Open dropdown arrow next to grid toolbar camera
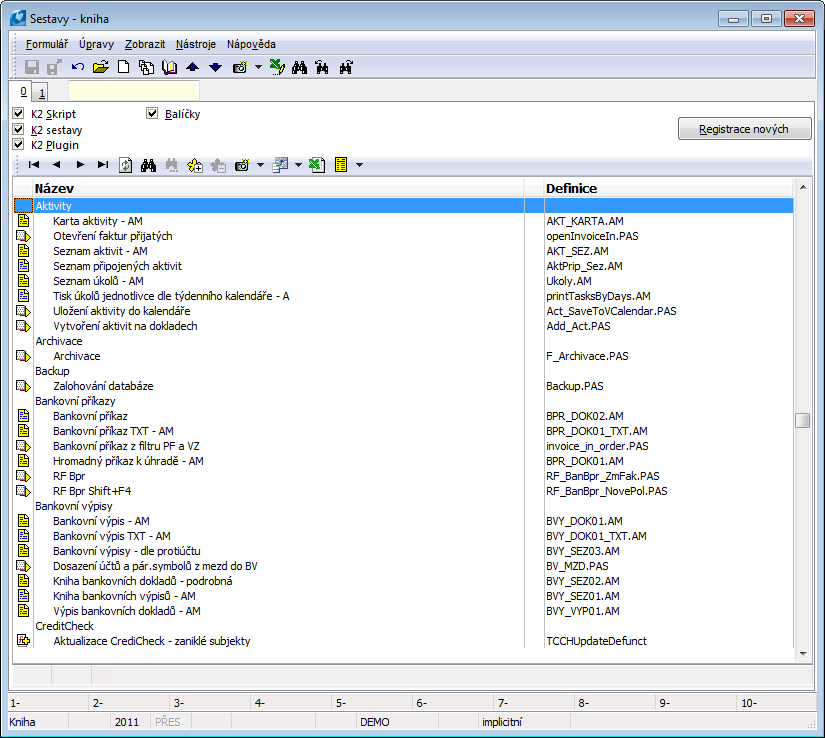The image size is (825, 738). [x=260, y=165]
